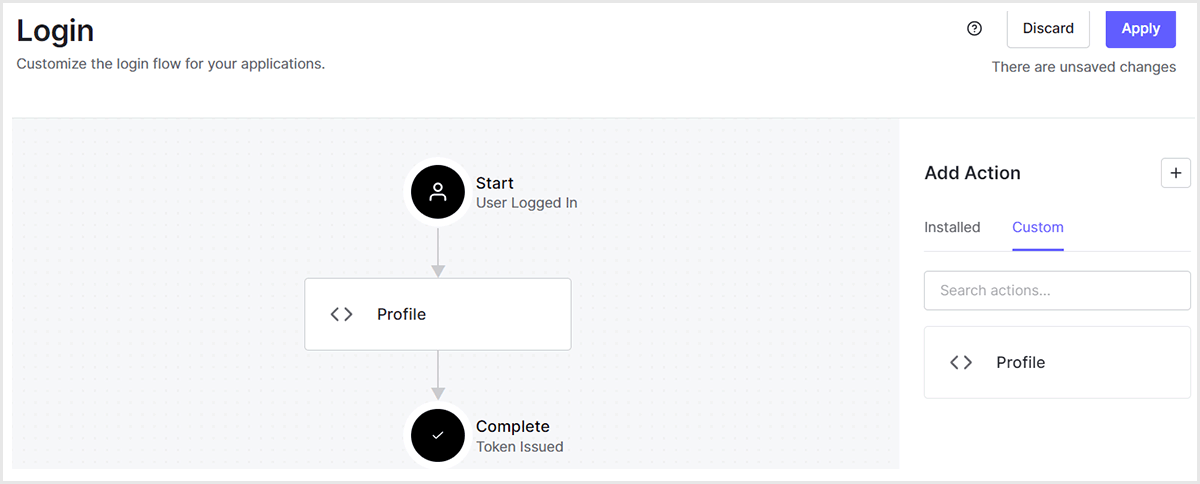Click the Token Issued caption
This screenshot has height=484, width=1200.
pos(520,447)
